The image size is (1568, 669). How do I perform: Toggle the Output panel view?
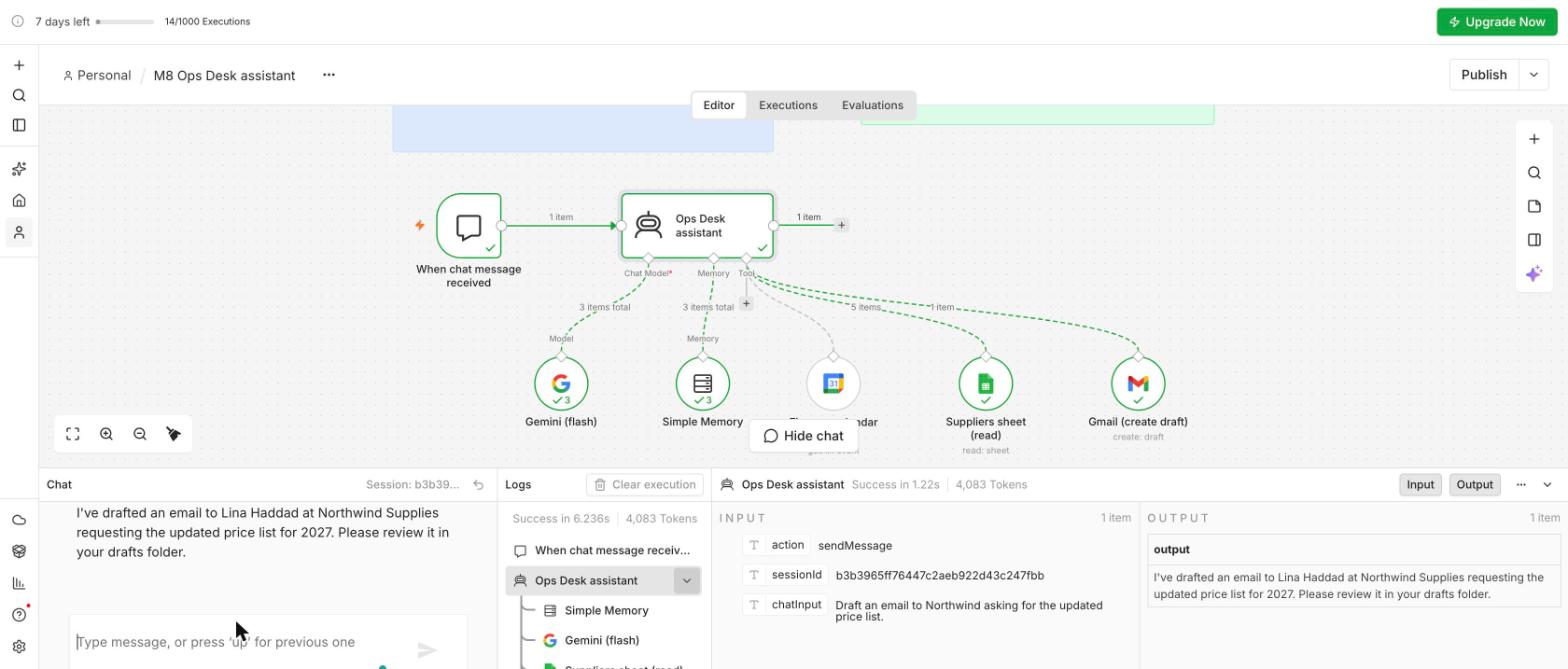pos(1474,484)
